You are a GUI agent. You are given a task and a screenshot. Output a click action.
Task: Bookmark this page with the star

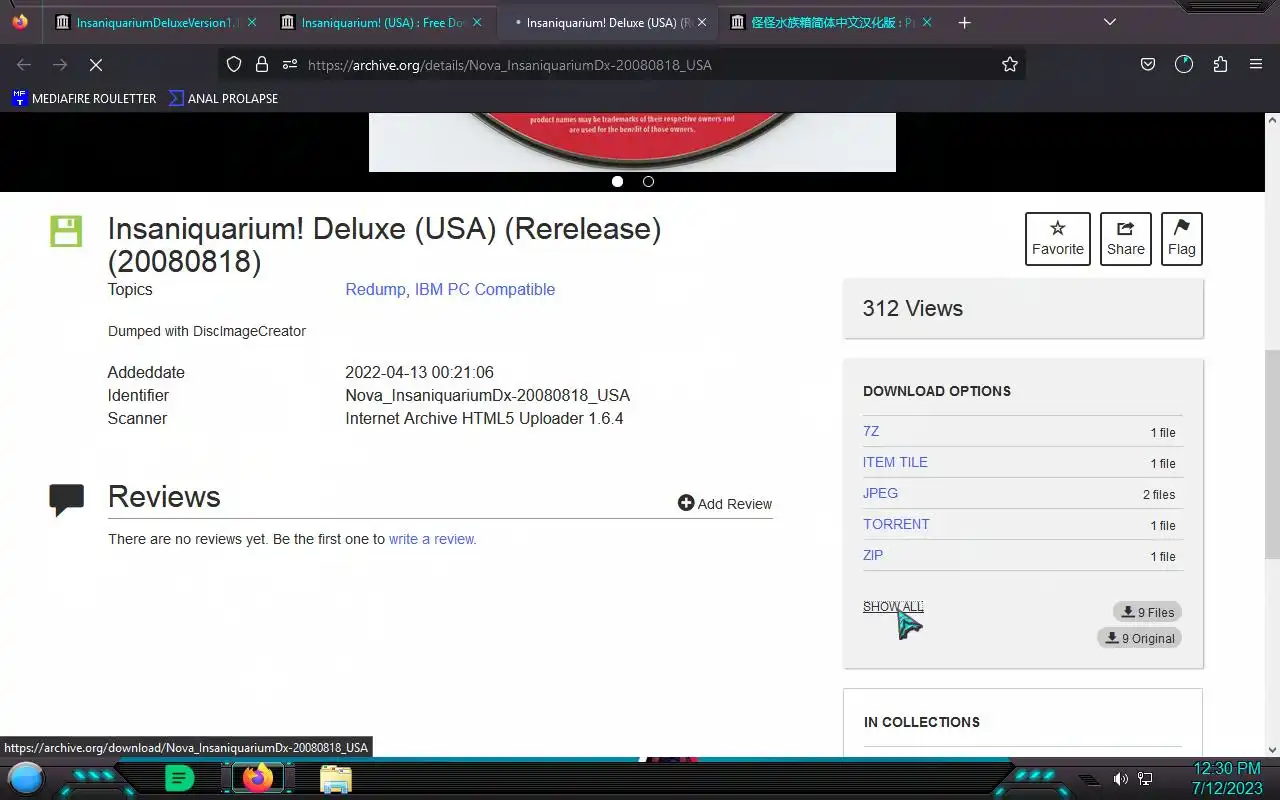pyautogui.click(x=1010, y=64)
